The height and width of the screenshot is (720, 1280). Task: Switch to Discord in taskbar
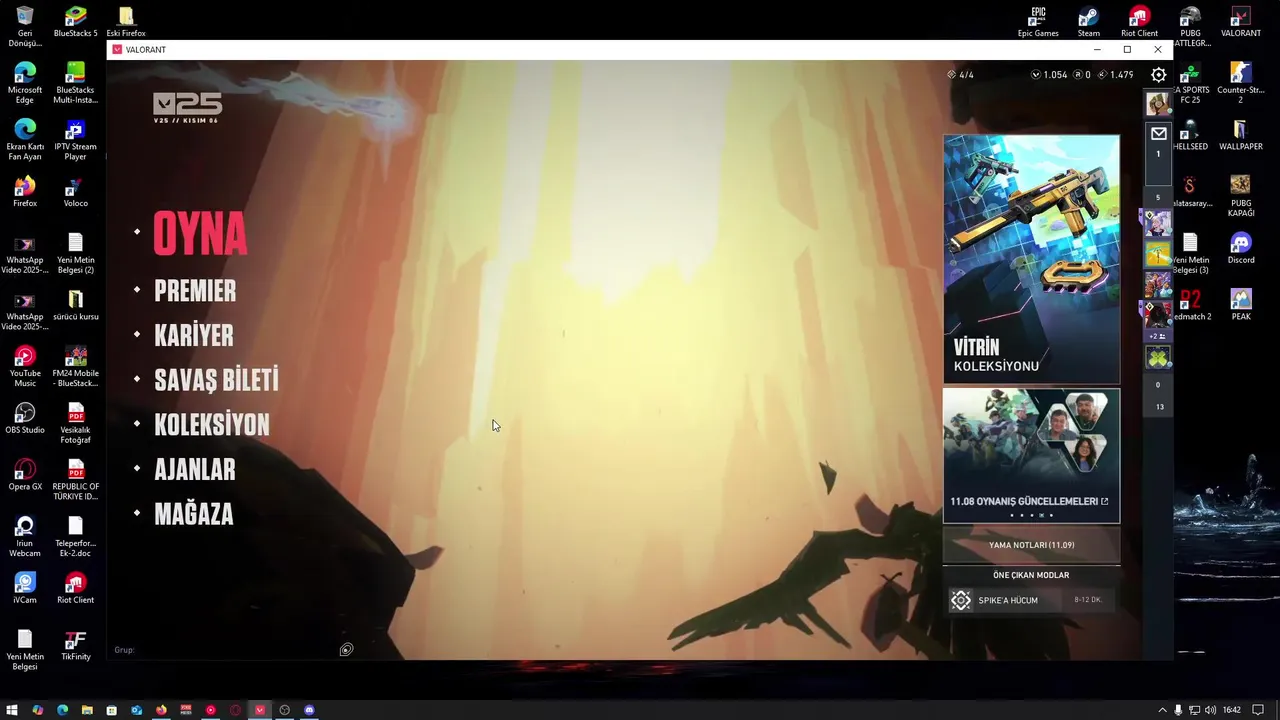click(309, 710)
